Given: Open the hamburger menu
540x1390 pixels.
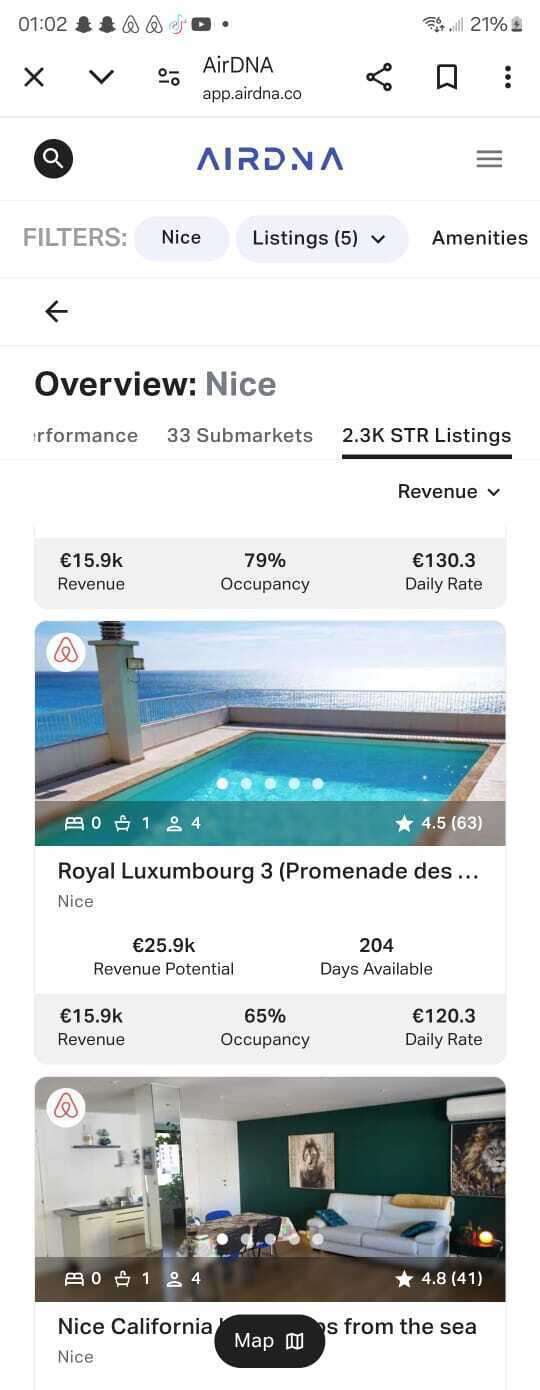Looking at the screenshot, I should click(489, 159).
